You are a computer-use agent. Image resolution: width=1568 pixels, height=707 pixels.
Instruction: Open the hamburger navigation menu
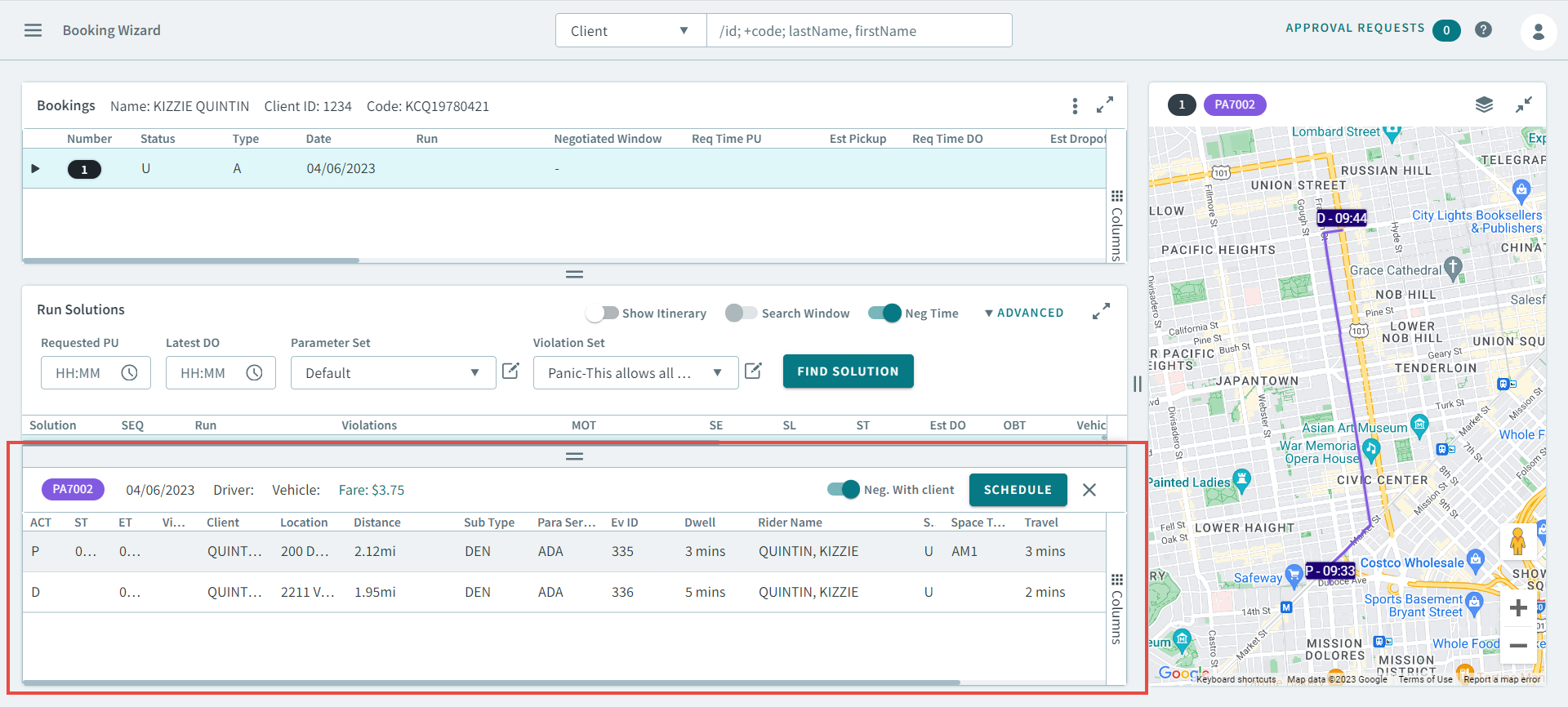[x=33, y=30]
